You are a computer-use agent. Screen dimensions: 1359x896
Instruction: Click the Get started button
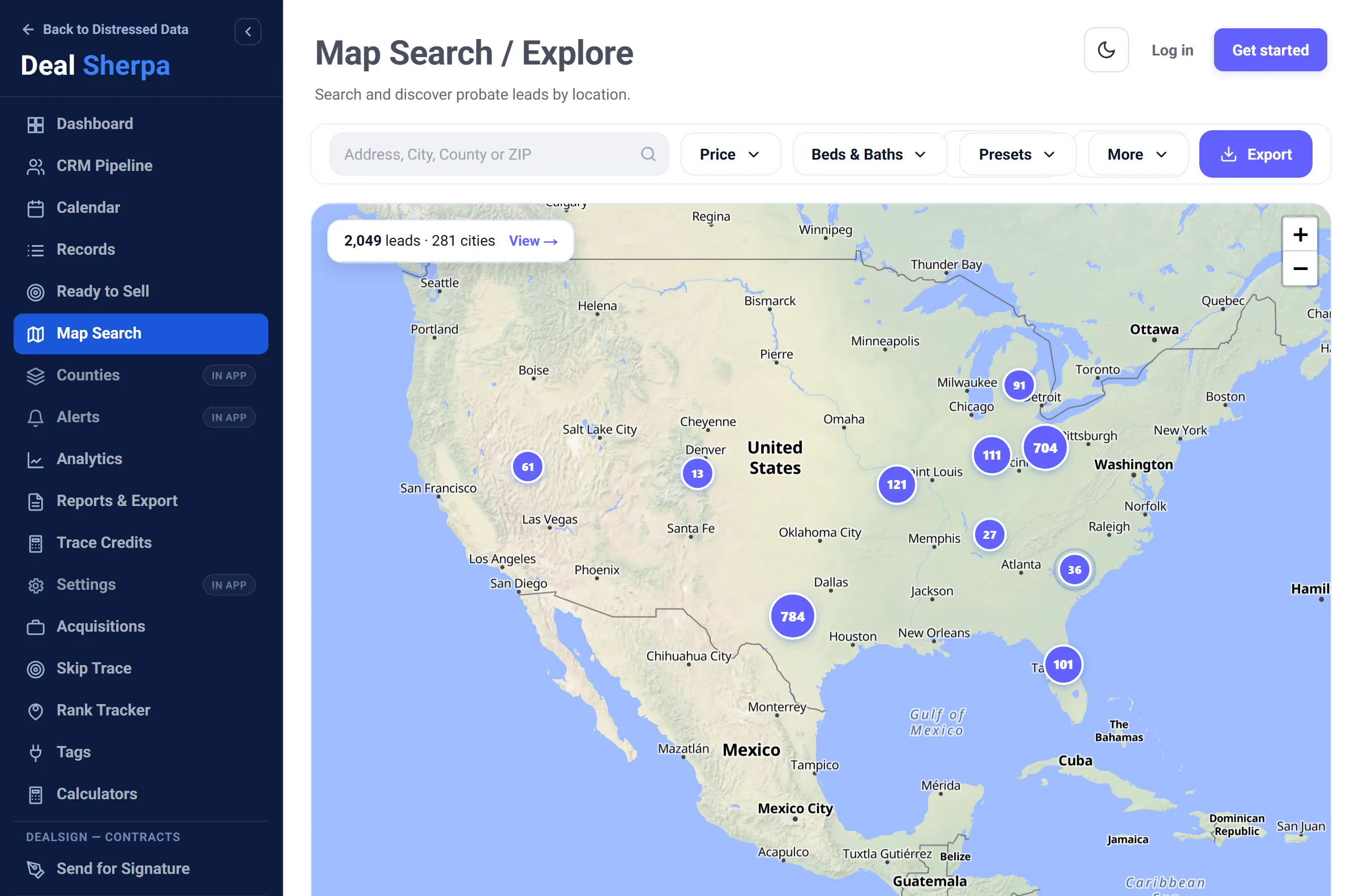tap(1270, 50)
